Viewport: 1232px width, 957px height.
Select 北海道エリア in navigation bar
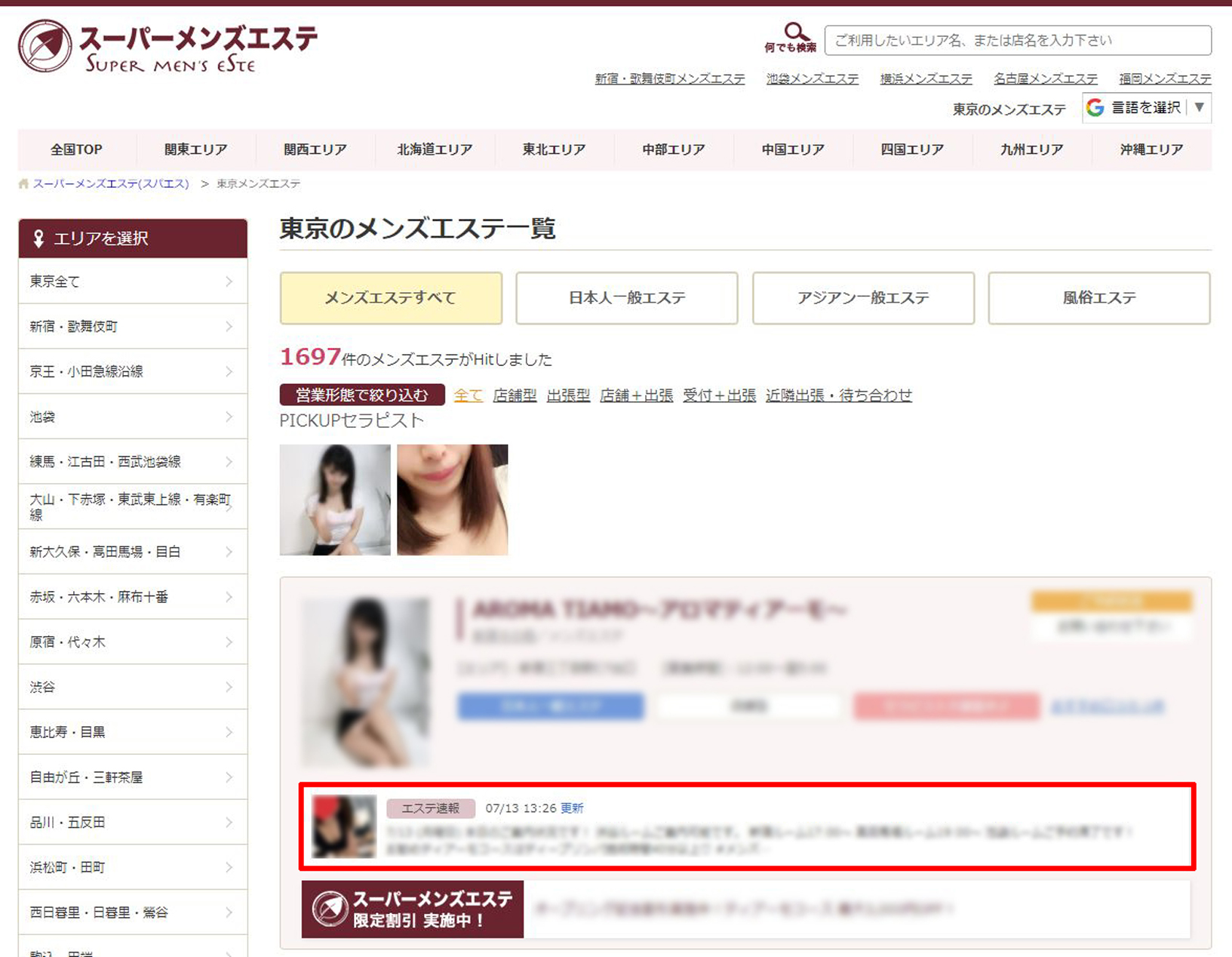(x=435, y=149)
